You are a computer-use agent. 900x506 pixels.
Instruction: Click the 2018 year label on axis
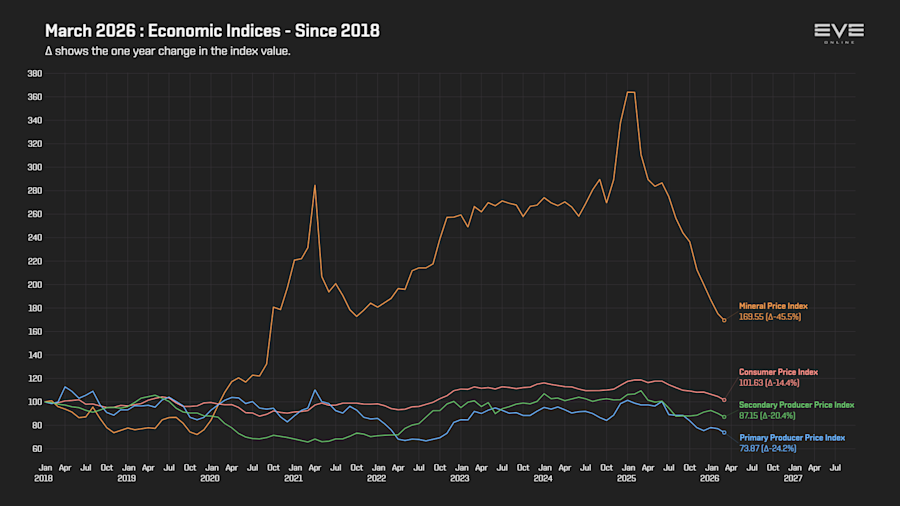(x=44, y=478)
